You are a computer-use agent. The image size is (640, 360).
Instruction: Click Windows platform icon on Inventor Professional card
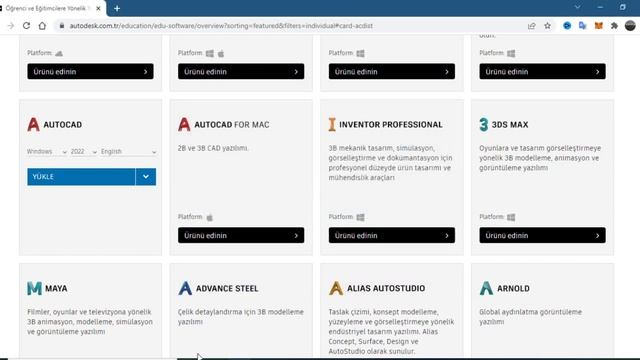coord(360,217)
